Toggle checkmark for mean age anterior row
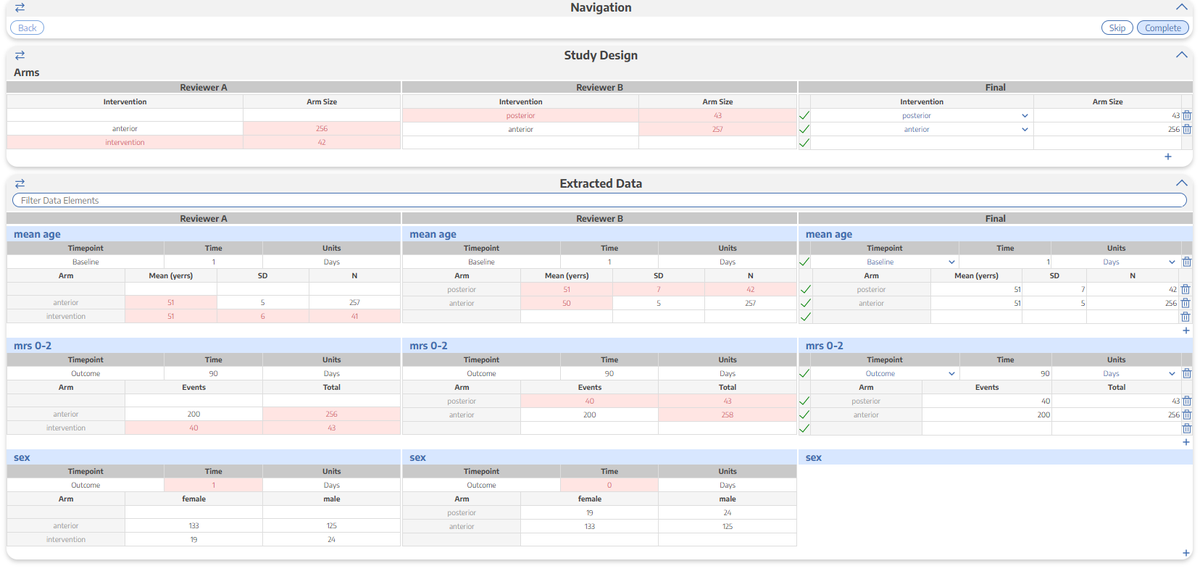This screenshot has height=587, width=1200. [x=805, y=303]
